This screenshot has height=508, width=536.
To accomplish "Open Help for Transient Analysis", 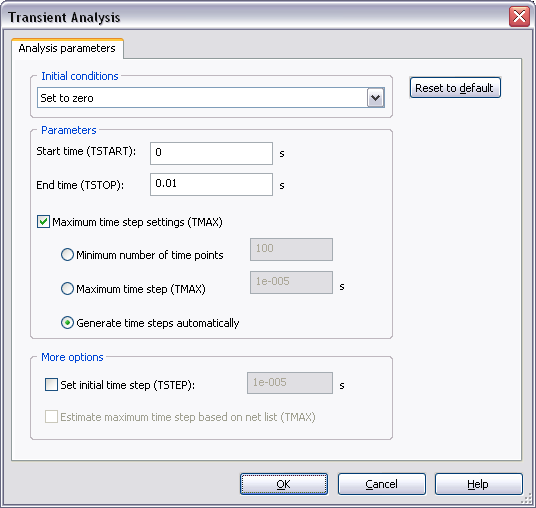I will pos(479,484).
